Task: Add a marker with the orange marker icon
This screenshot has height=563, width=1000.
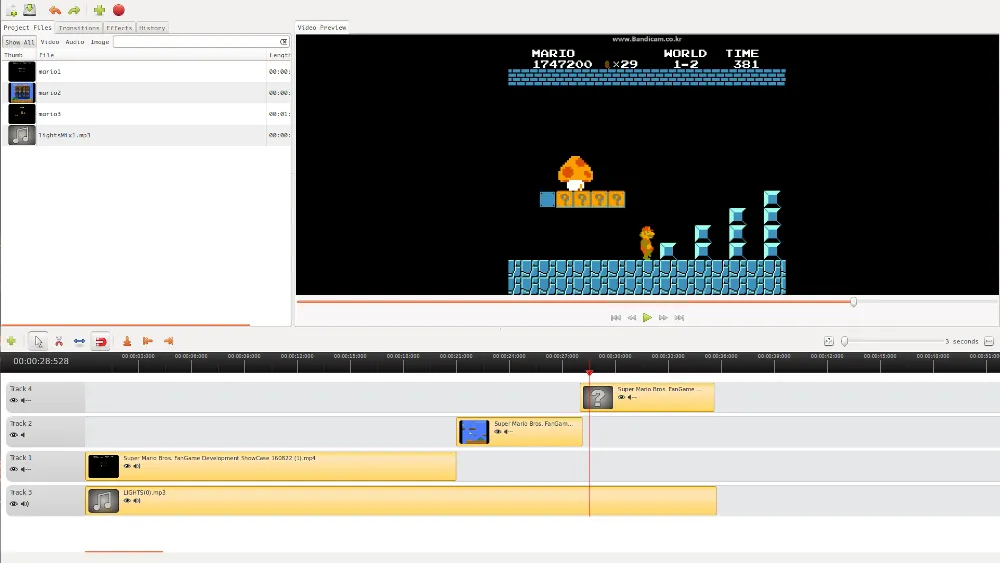Action: 127,341
